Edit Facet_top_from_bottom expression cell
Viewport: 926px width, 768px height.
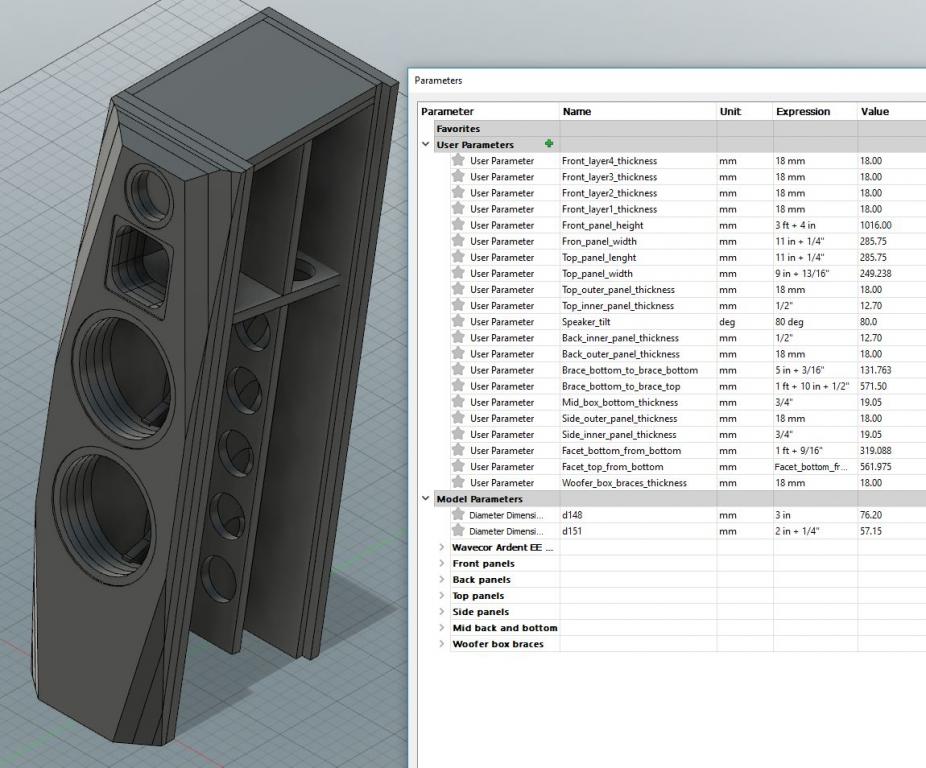point(815,466)
